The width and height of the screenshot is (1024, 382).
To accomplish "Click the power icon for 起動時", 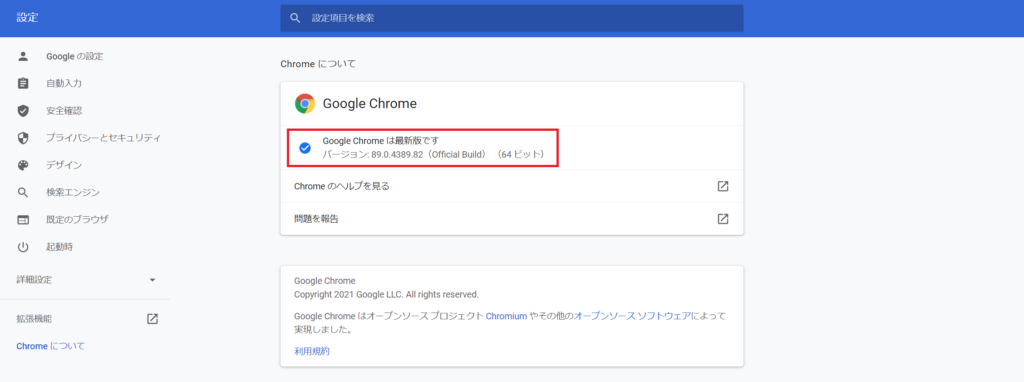I will click(23, 247).
